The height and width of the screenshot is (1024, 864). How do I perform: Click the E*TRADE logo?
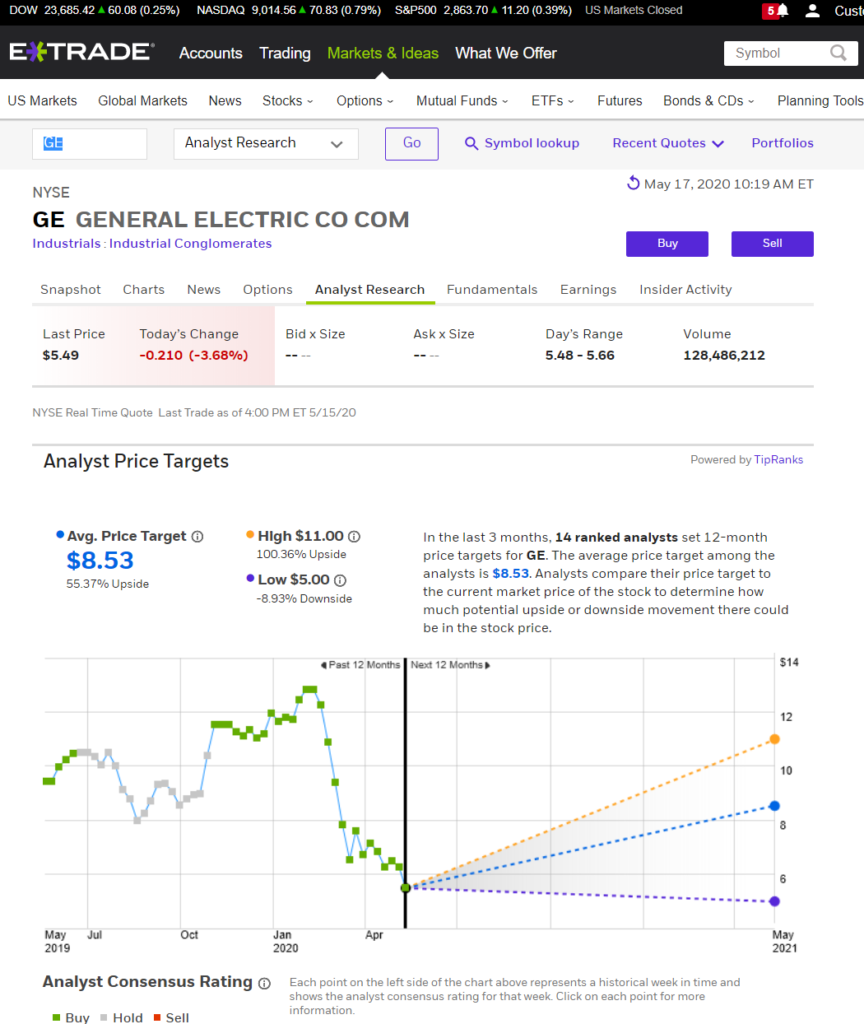(x=82, y=52)
